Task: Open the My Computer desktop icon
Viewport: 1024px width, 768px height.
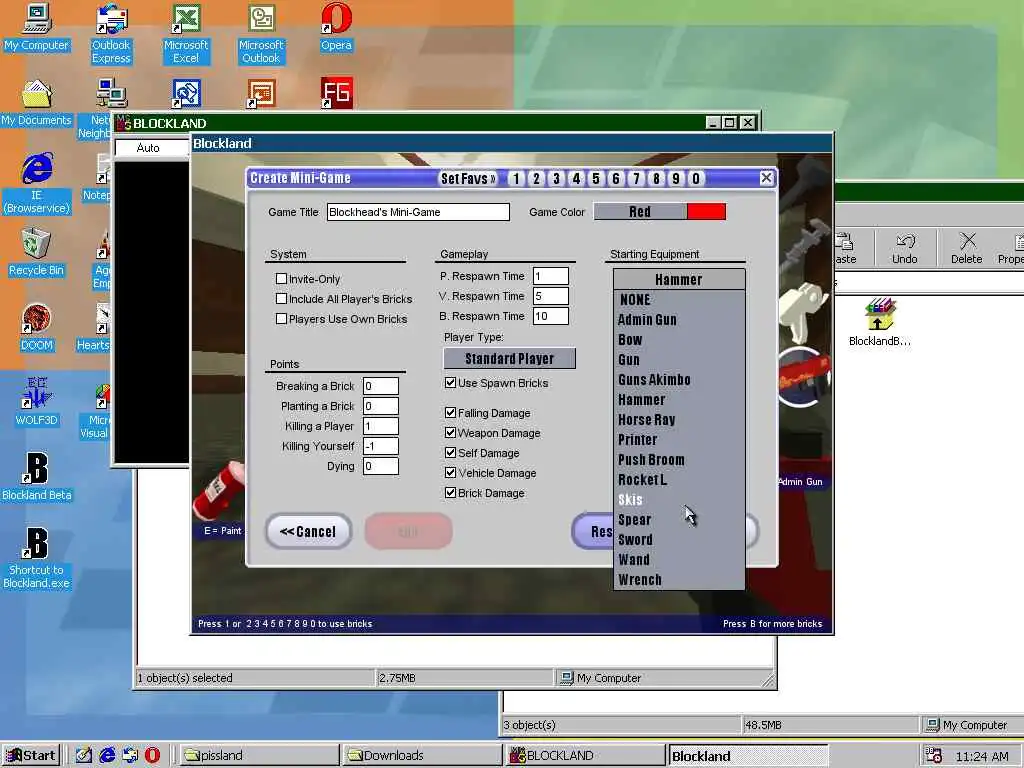Action: [x=37, y=28]
